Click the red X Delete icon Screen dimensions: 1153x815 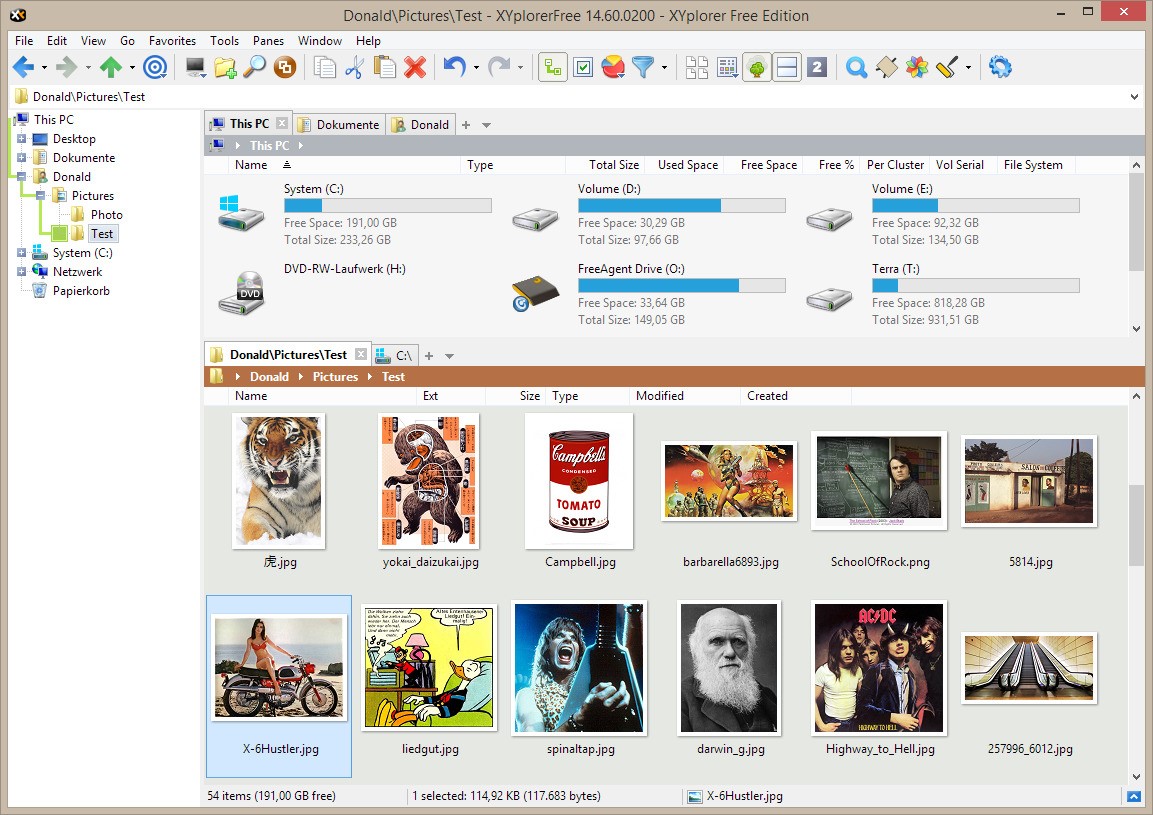click(x=415, y=68)
